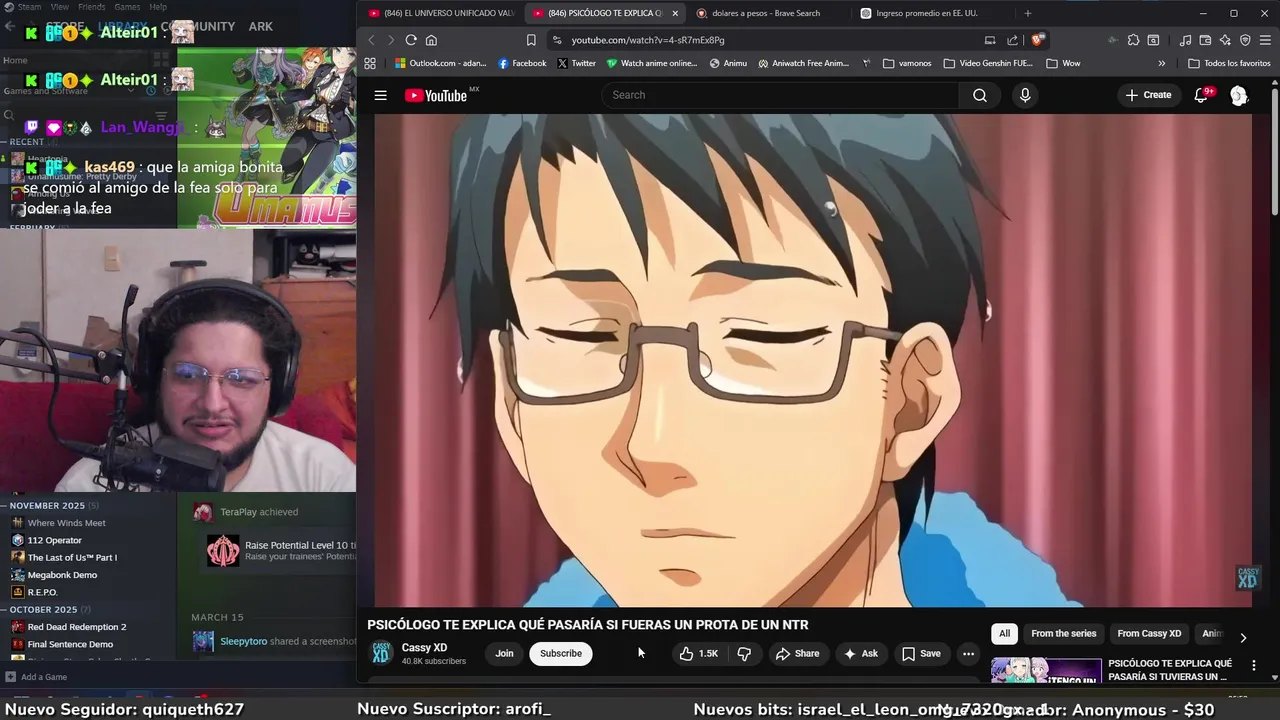The image size is (1280, 720).
Task: Switch to the Ingreso promedio en EE. UU. tab
Action: (x=927, y=13)
